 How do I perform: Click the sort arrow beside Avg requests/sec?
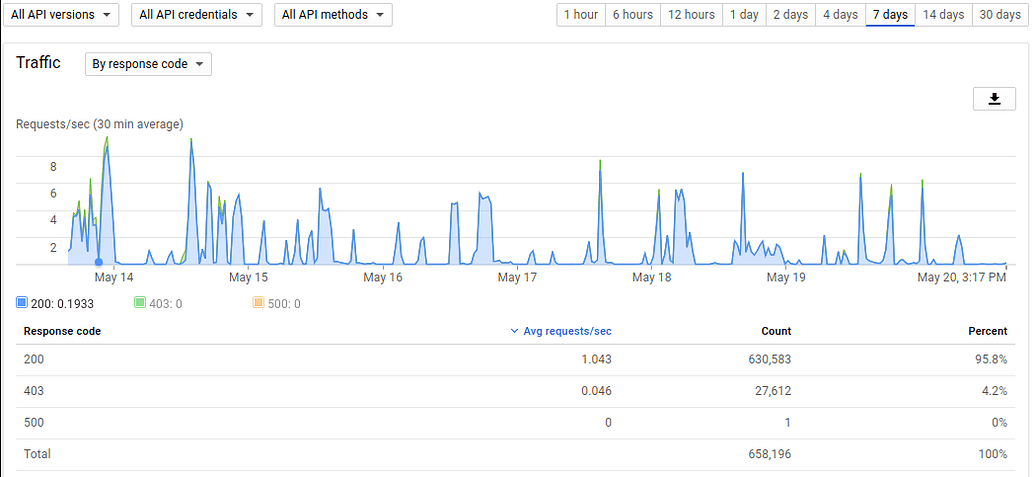[x=514, y=331]
